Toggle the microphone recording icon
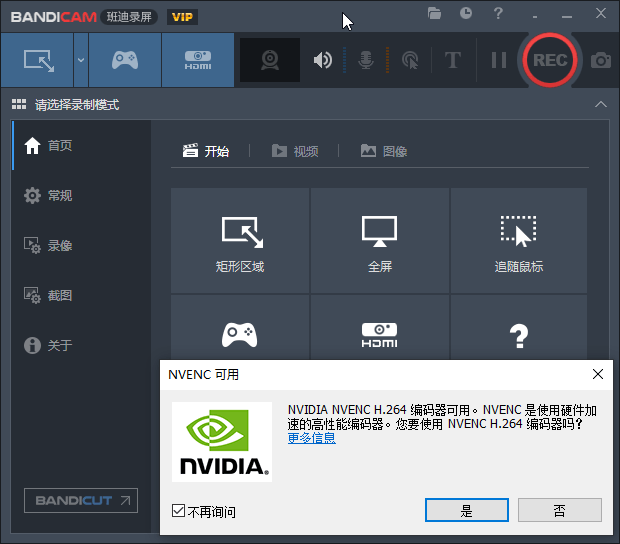 click(x=366, y=60)
